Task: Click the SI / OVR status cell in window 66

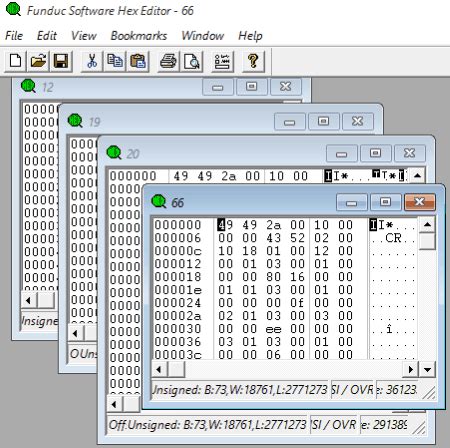Action: (x=352, y=389)
